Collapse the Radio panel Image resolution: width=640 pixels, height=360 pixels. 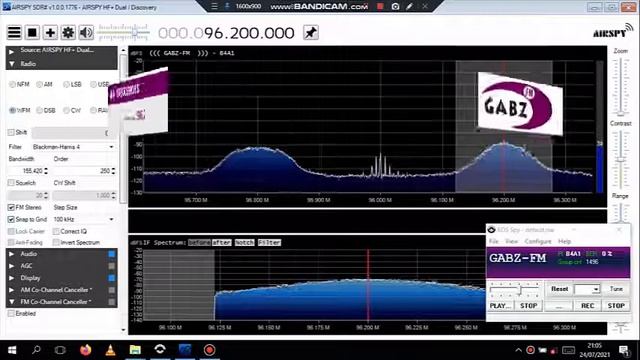pos(11,64)
